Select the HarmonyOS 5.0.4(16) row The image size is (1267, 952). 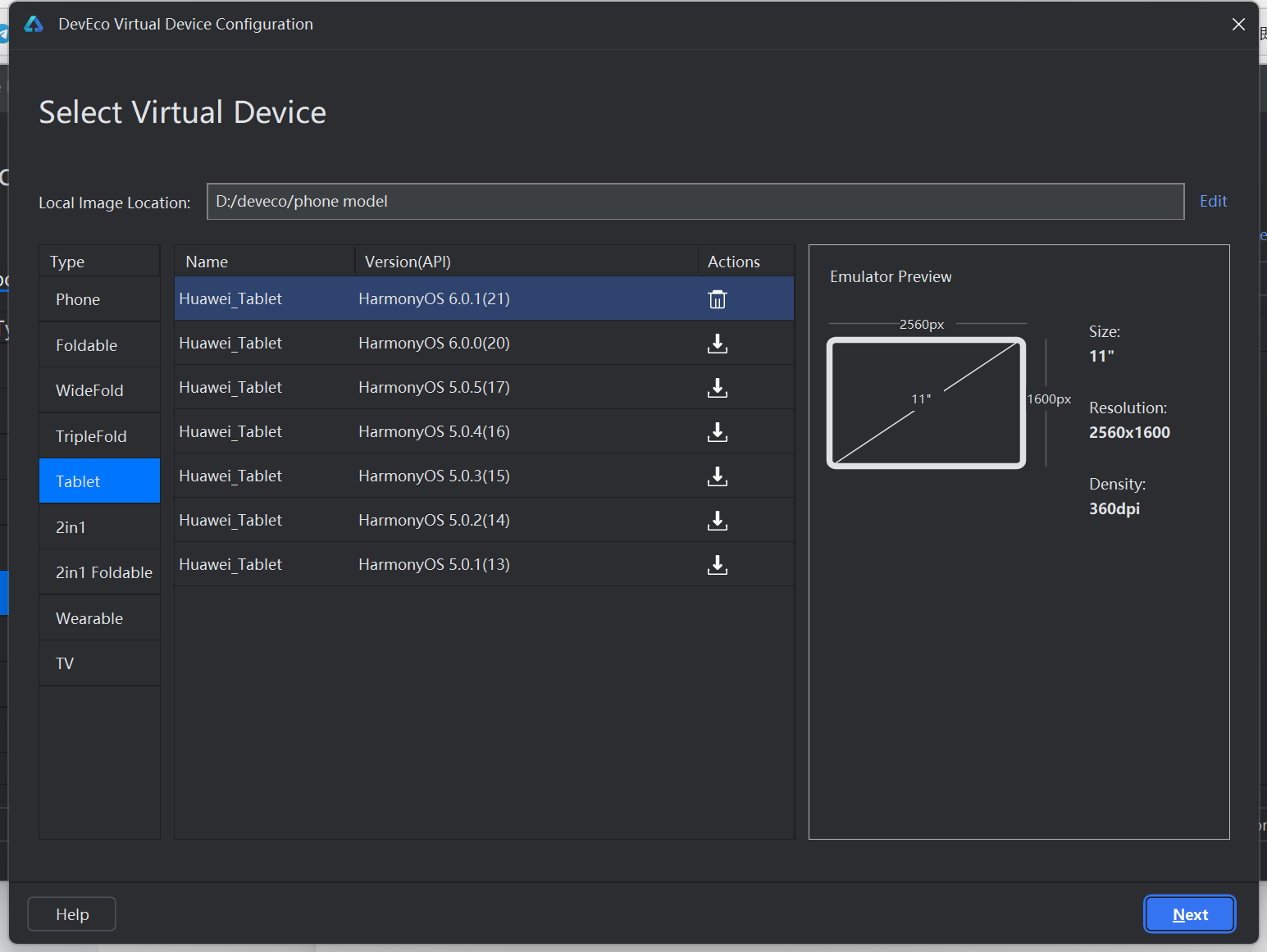pos(484,431)
